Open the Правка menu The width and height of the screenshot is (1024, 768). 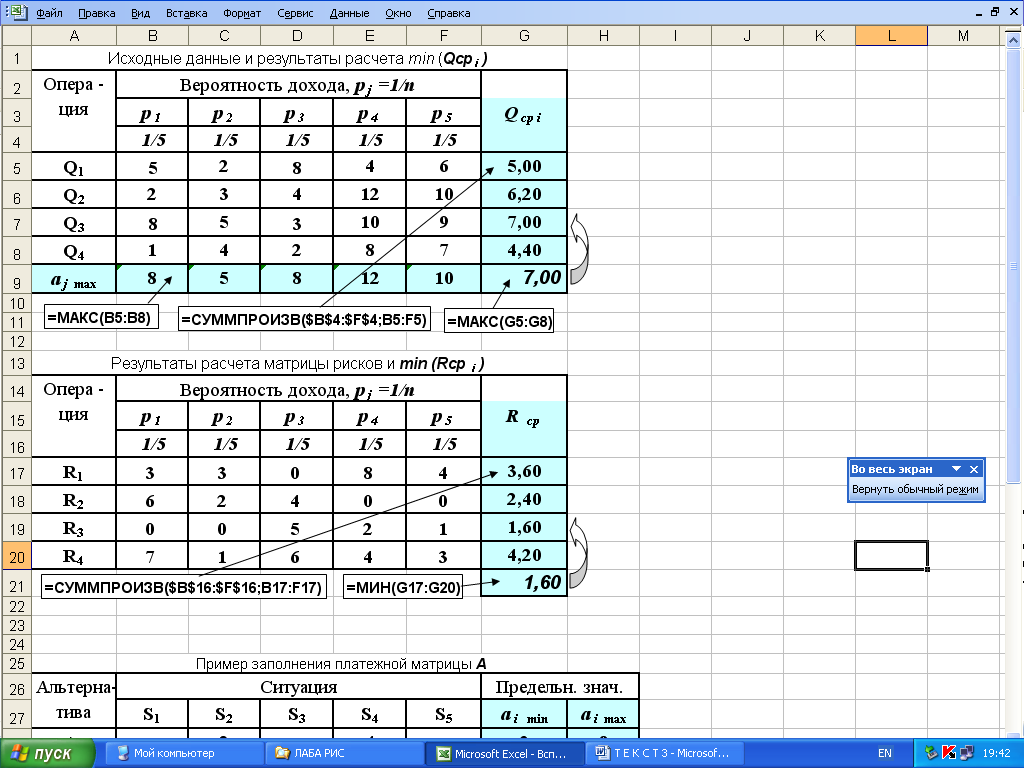(x=96, y=12)
